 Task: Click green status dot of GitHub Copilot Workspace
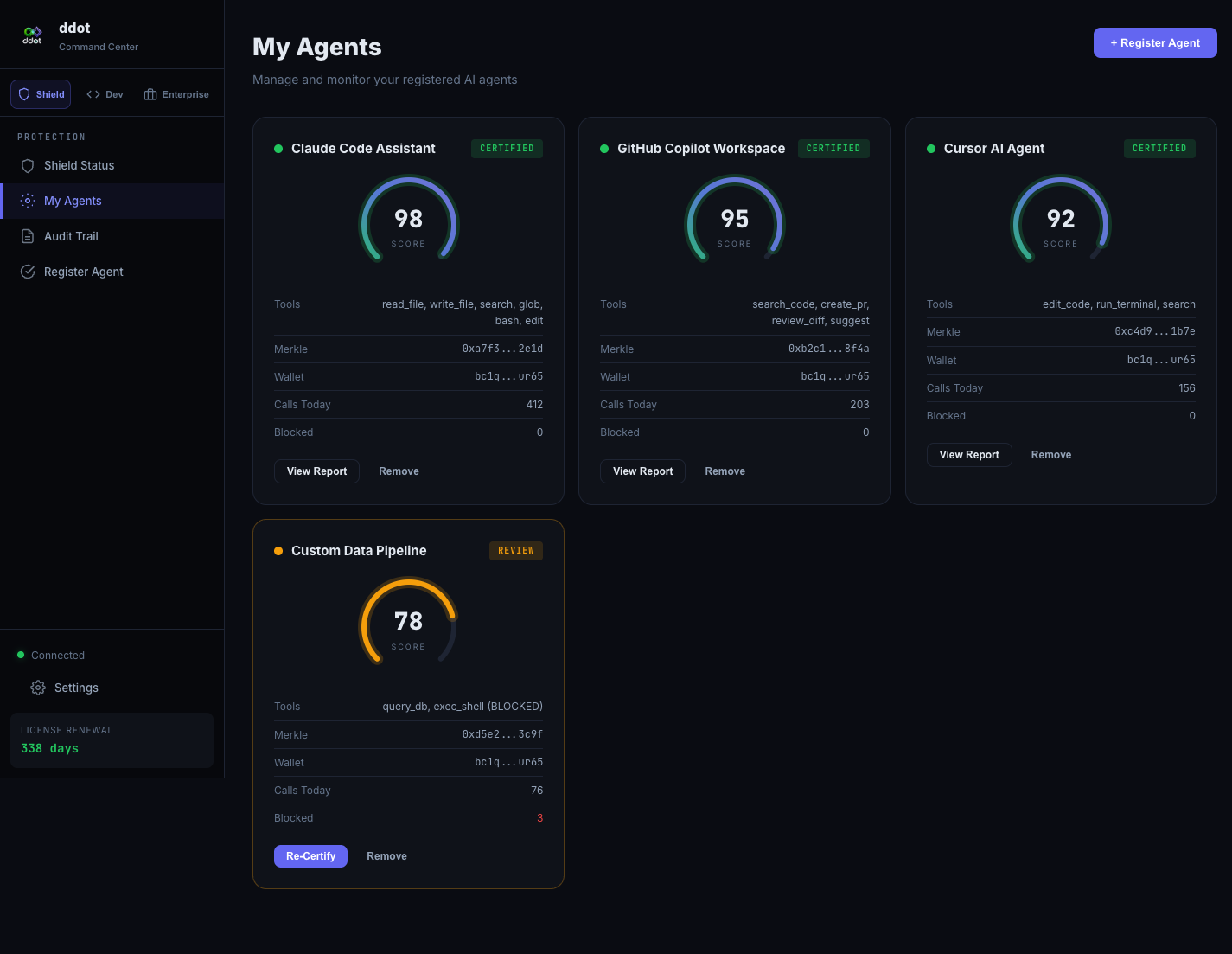[604, 149]
